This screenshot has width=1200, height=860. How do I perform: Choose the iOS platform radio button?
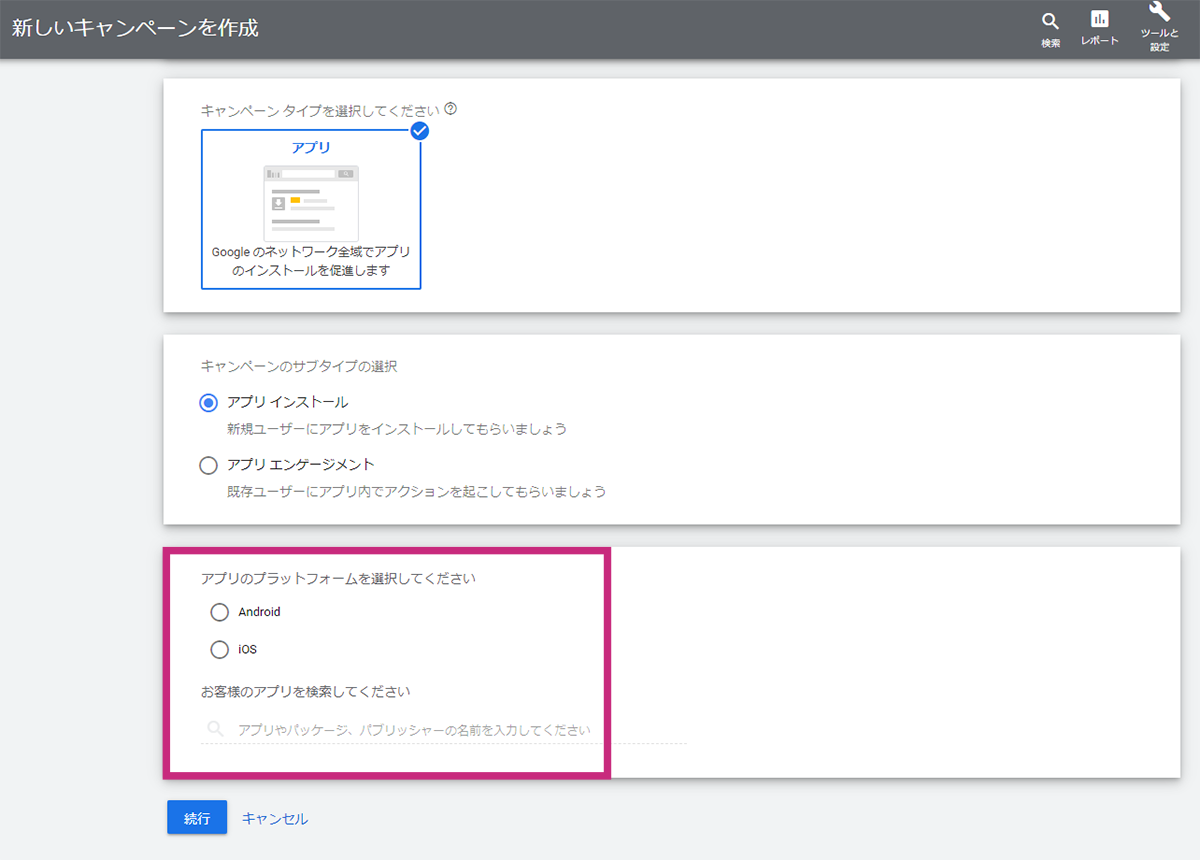tap(219, 649)
